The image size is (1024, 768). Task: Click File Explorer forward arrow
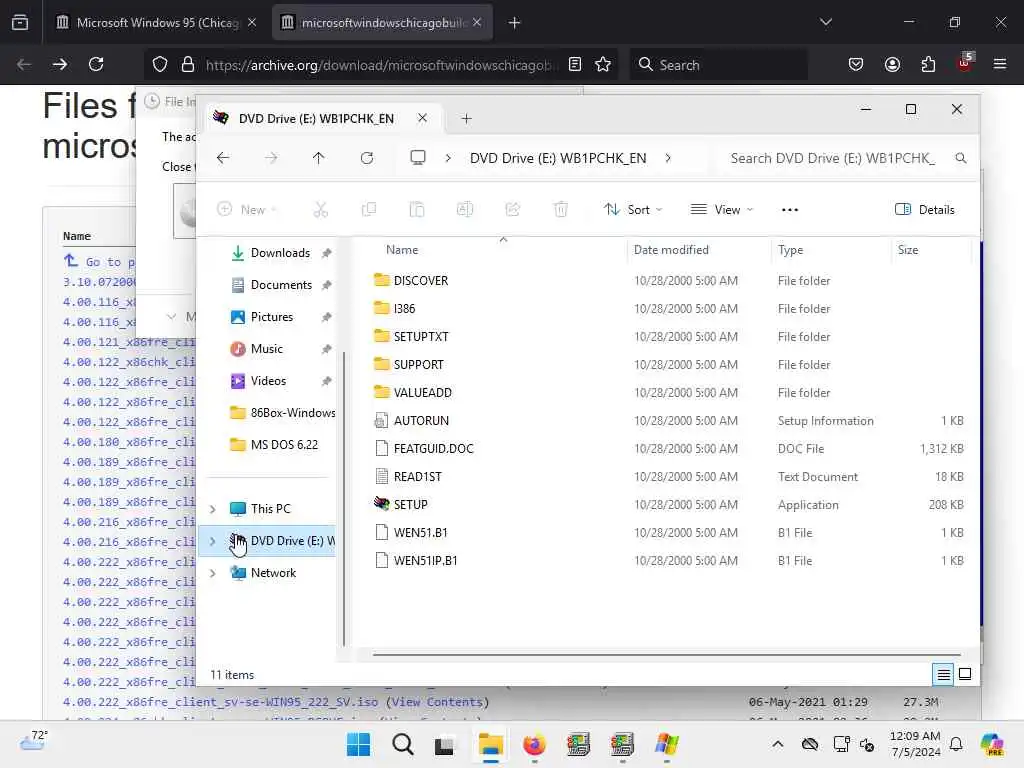(271, 158)
